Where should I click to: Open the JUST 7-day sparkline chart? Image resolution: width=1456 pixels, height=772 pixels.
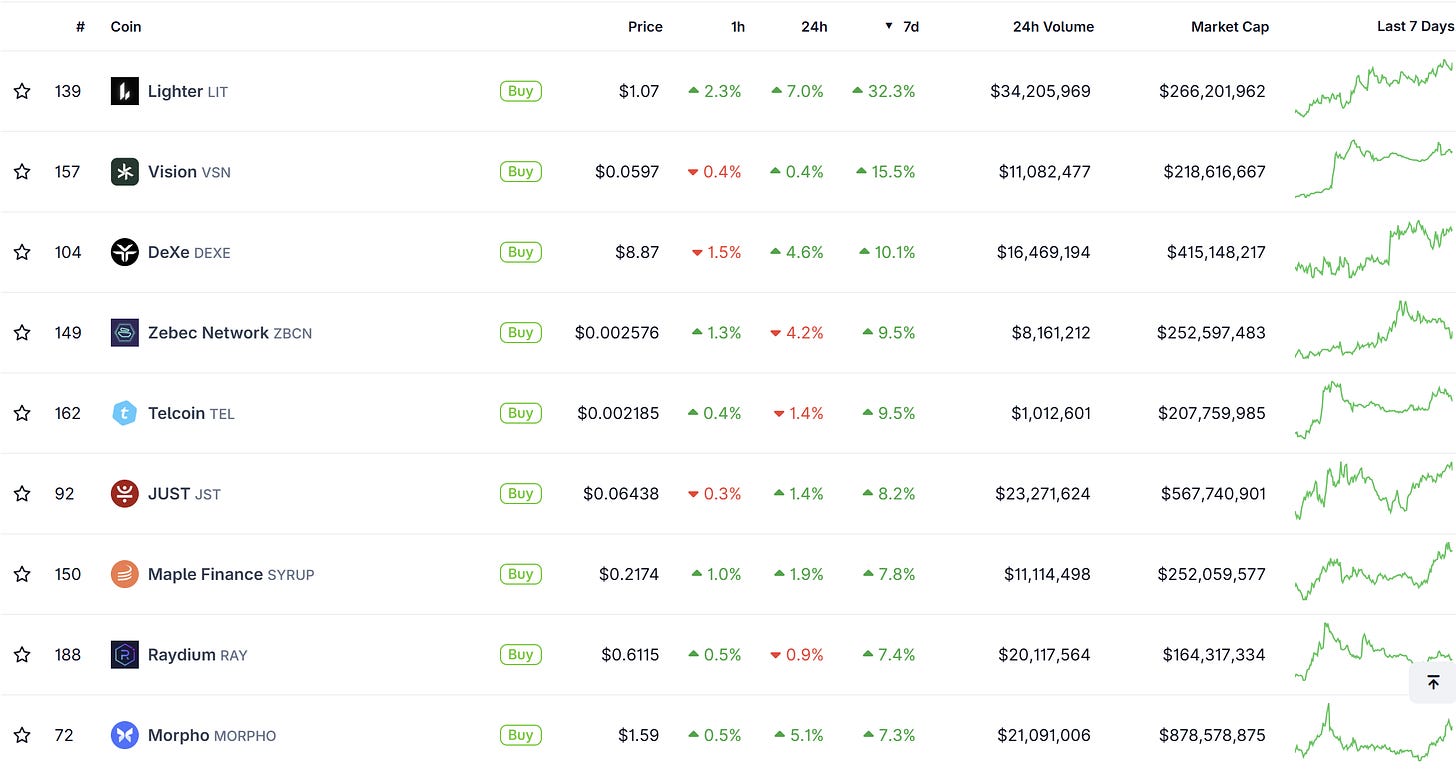coord(1374,490)
